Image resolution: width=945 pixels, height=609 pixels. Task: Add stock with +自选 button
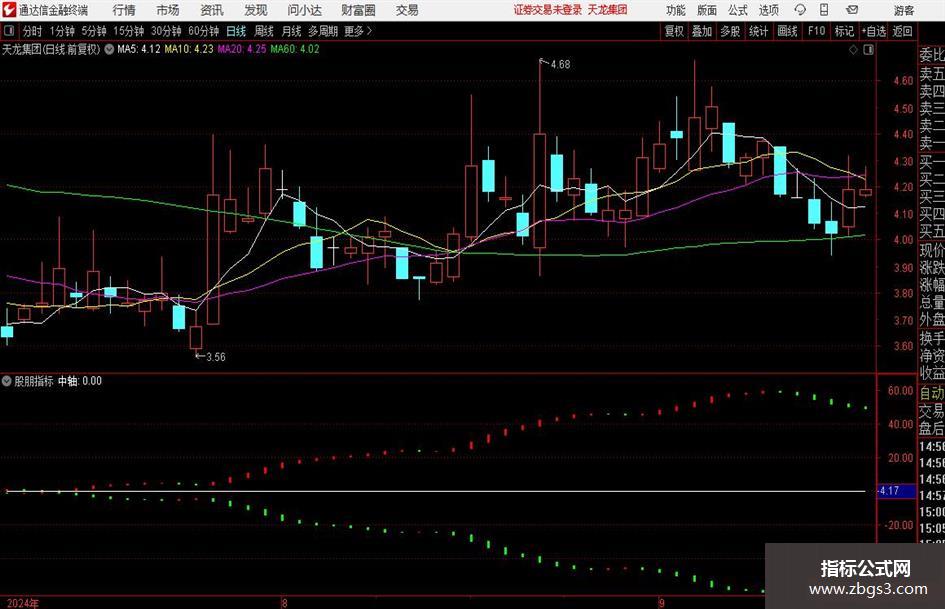(x=874, y=31)
